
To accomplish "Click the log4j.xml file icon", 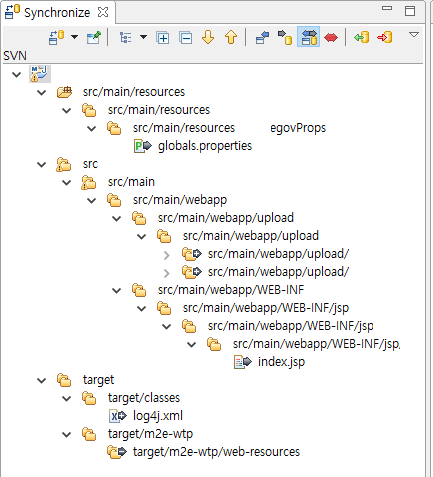I will coord(118,416).
